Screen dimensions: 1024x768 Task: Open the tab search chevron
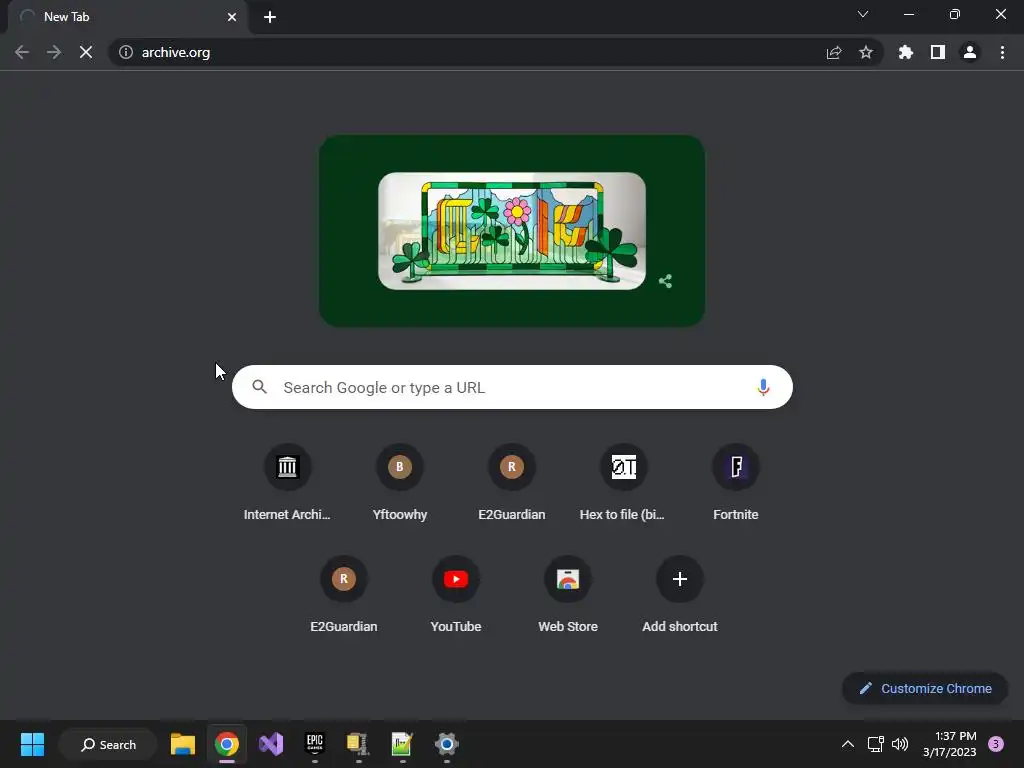point(863,14)
